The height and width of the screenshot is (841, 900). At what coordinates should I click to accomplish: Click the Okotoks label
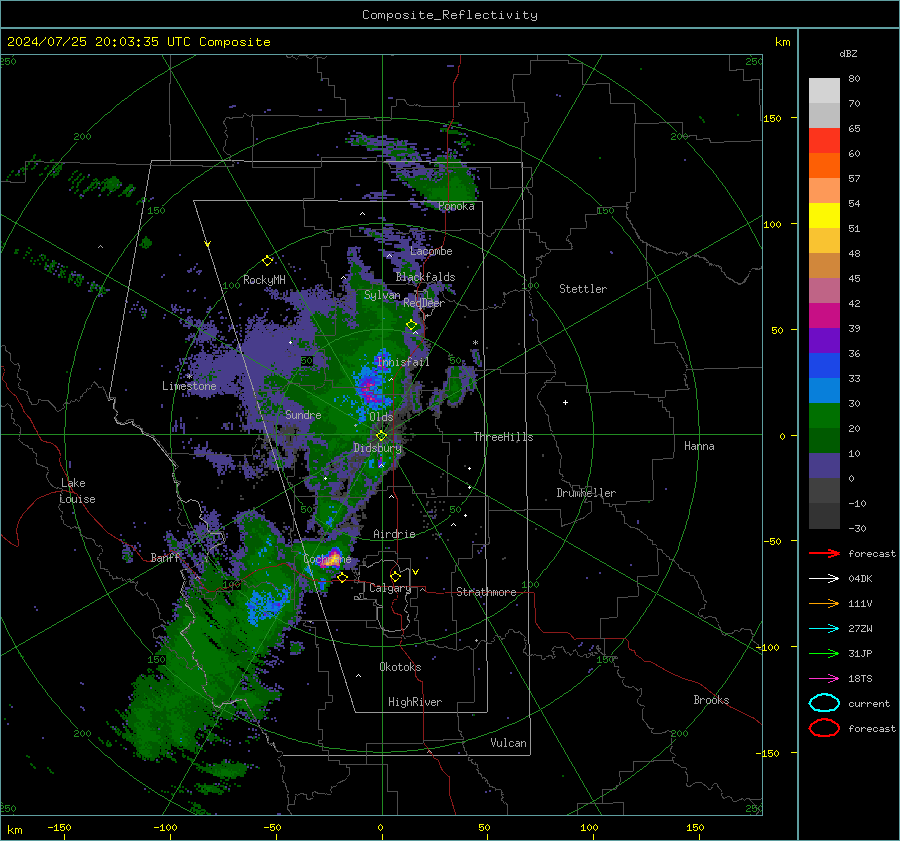[x=400, y=667]
